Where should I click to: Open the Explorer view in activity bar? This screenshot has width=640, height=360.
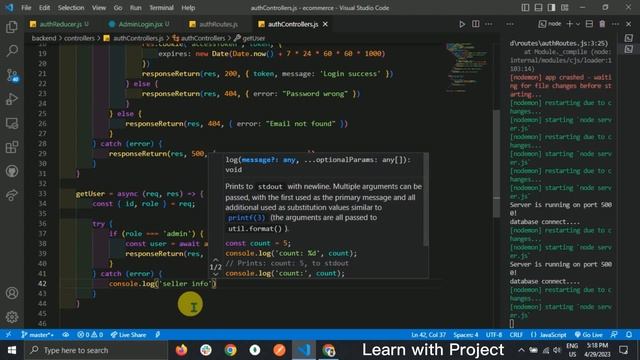[x=12, y=27]
